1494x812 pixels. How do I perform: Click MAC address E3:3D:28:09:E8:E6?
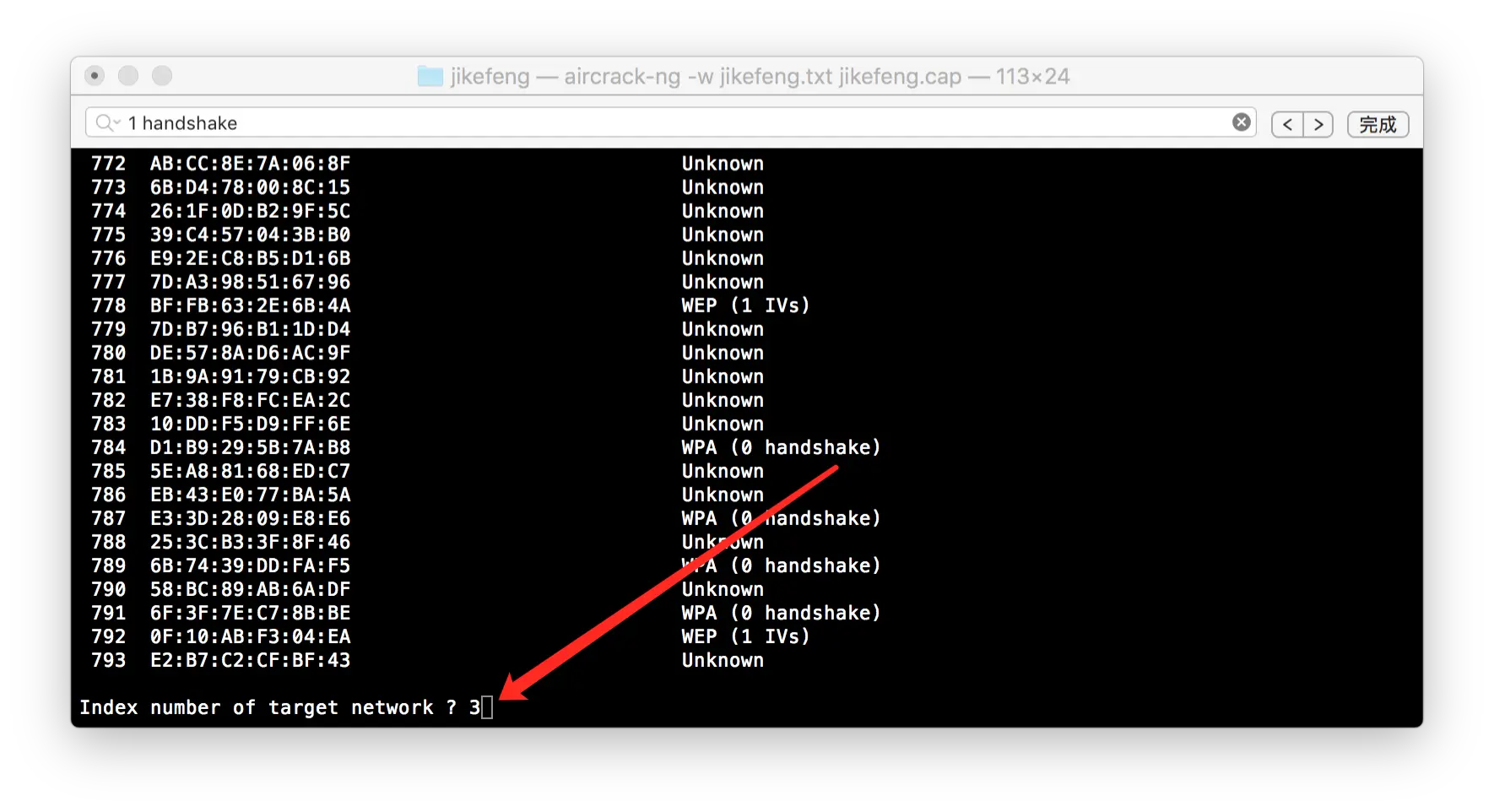point(250,518)
